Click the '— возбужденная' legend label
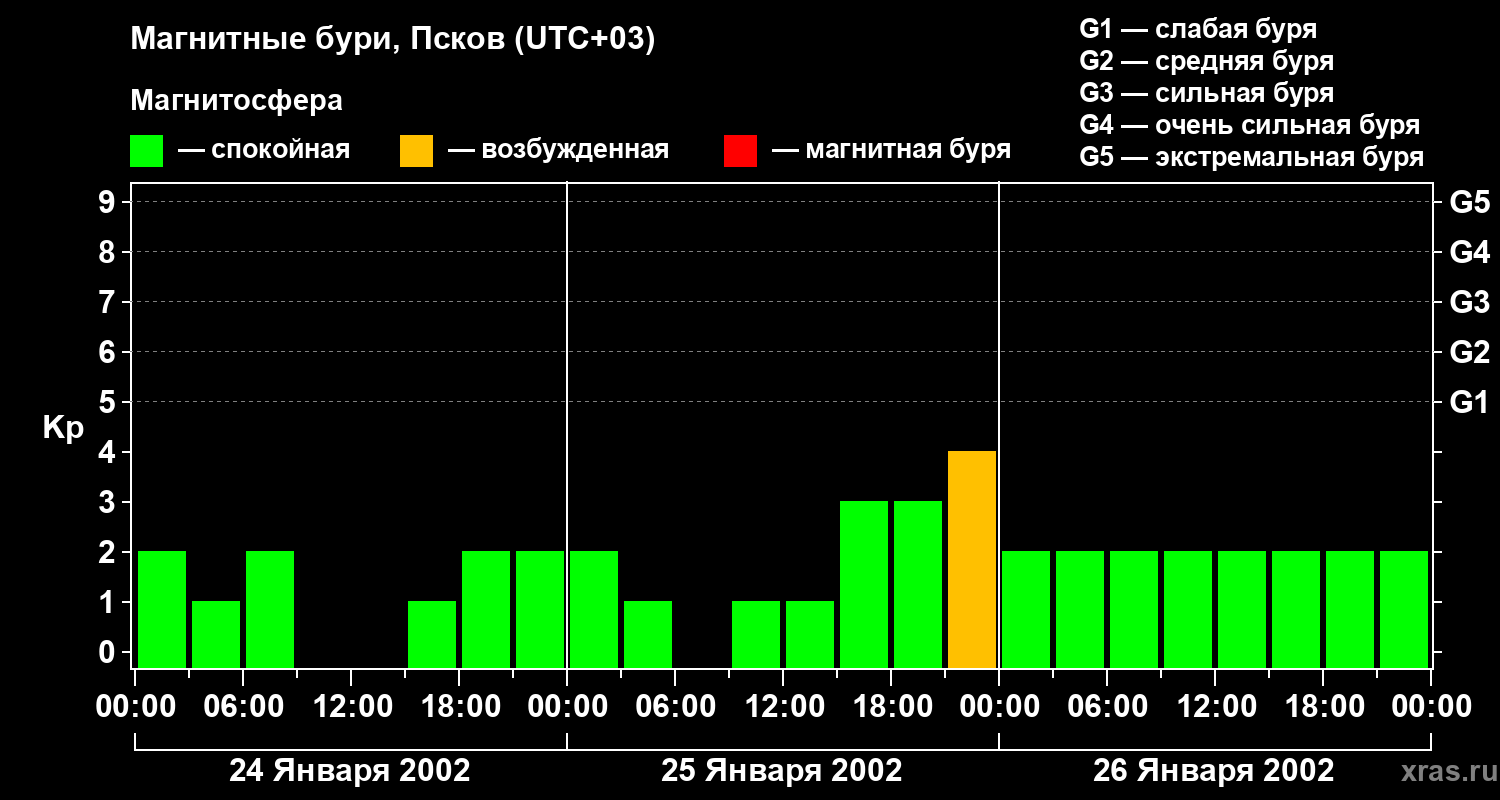The image size is (1500, 800). click(558, 150)
